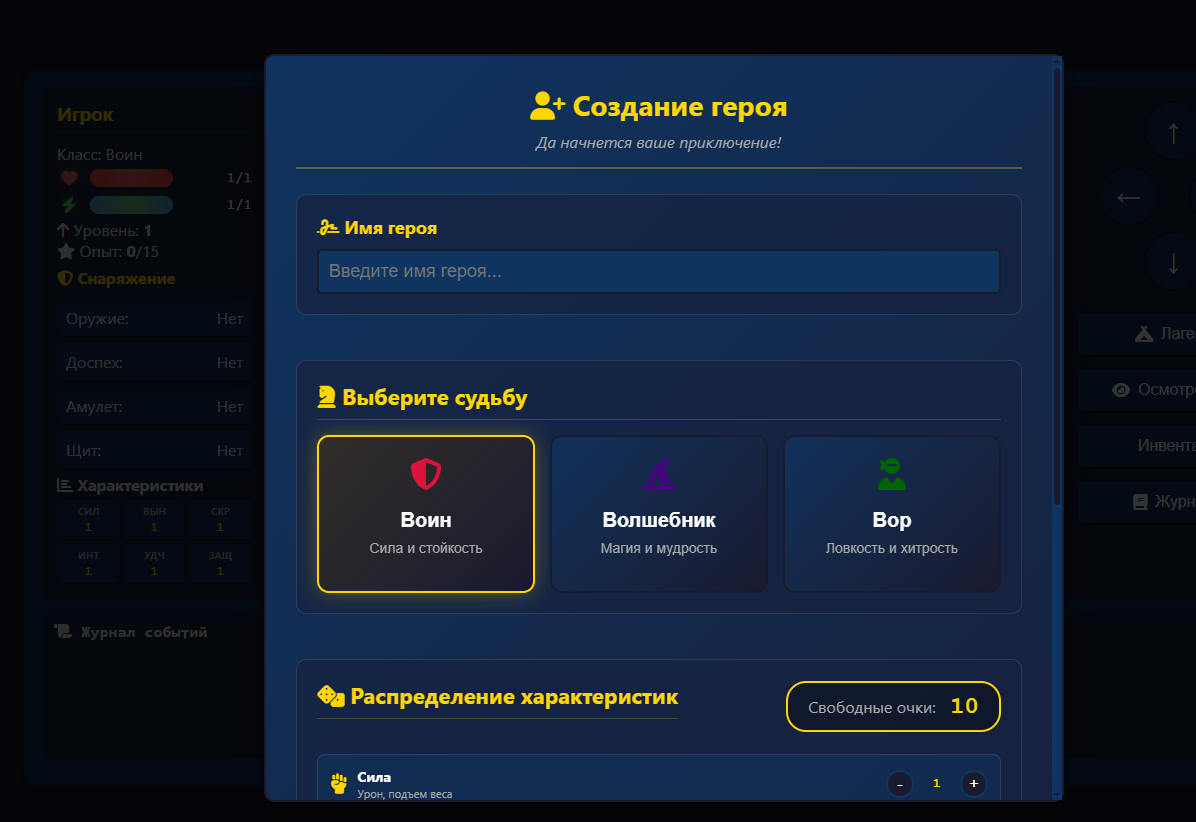Click the hero name input field
Viewport: 1196px width, 822px height.
pyautogui.click(x=659, y=271)
